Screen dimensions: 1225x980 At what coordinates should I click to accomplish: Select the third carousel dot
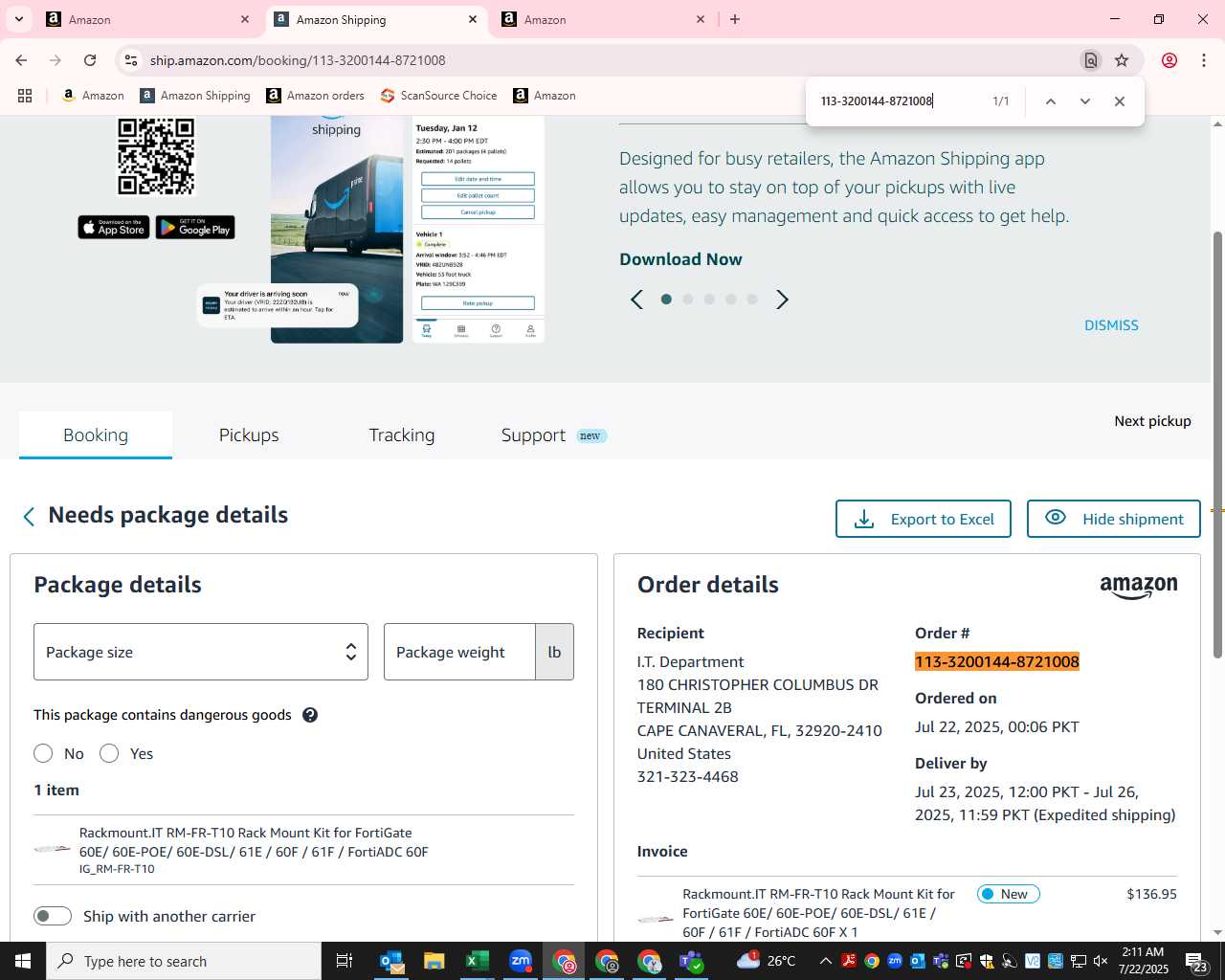pos(709,300)
